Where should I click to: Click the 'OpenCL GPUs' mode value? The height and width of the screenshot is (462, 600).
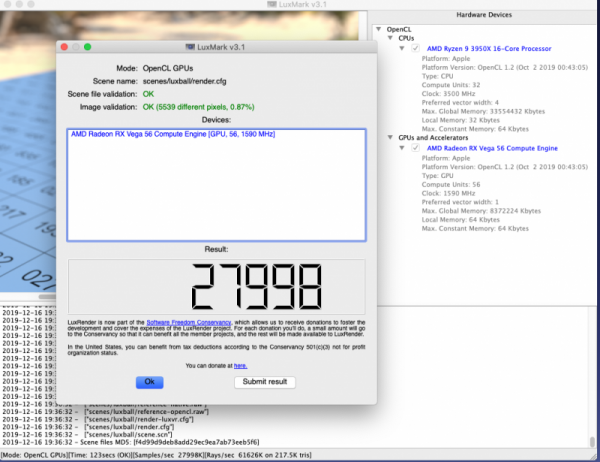tap(168, 69)
